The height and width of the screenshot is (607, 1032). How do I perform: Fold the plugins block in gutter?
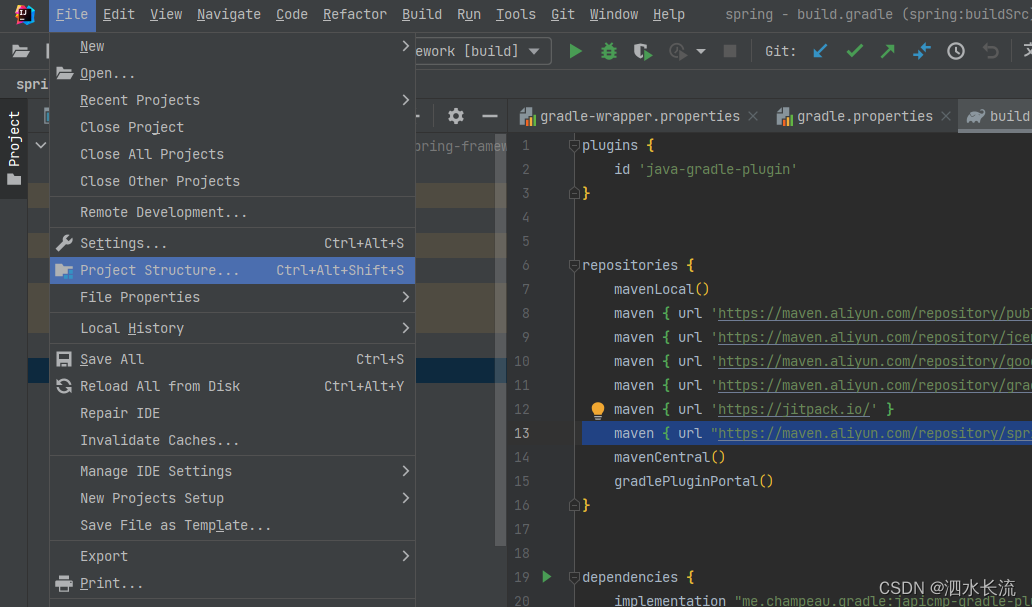click(x=573, y=145)
